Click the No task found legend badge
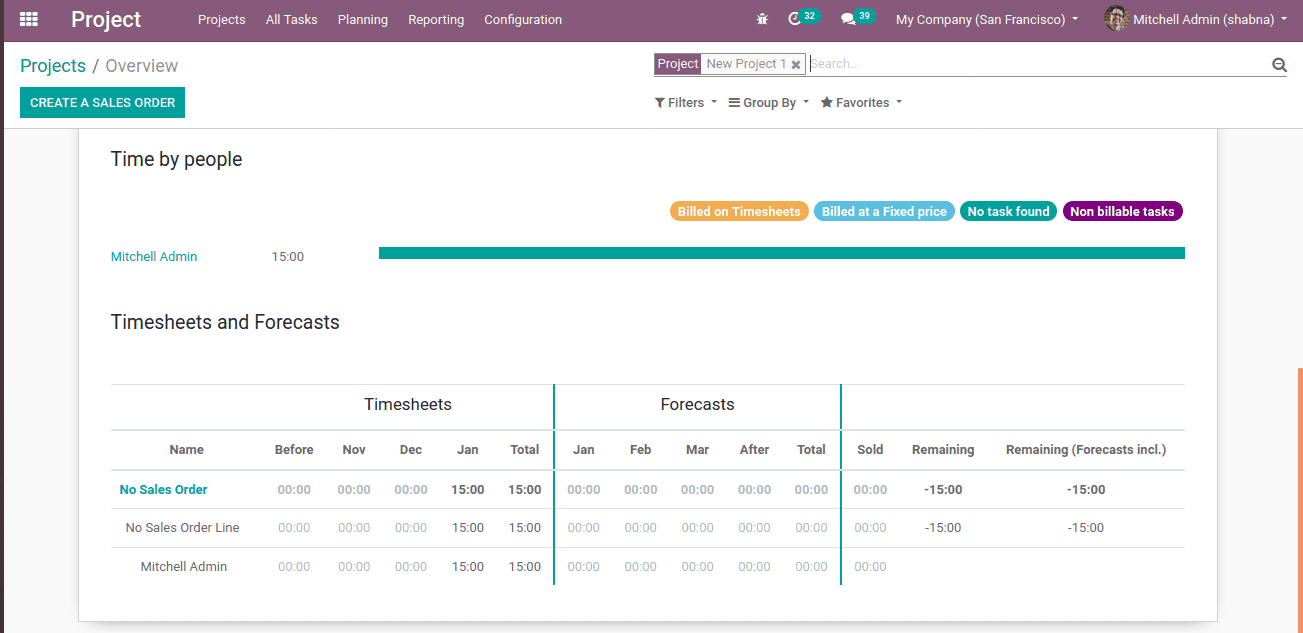The width and height of the screenshot is (1303, 633). 1008,211
